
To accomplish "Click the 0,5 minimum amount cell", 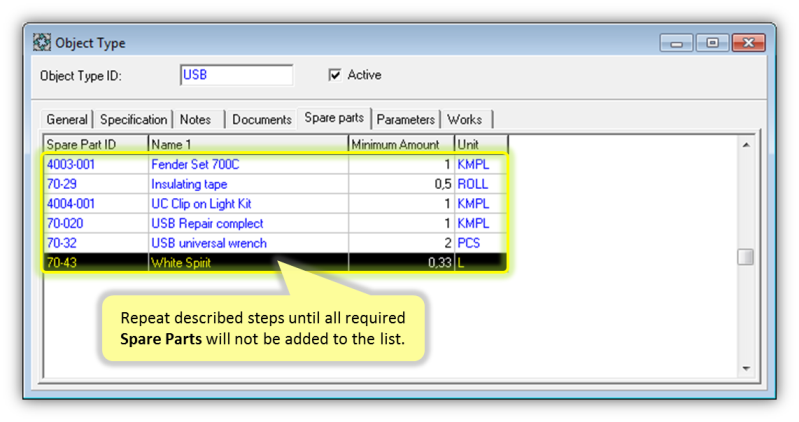I will pyautogui.click(x=402, y=184).
